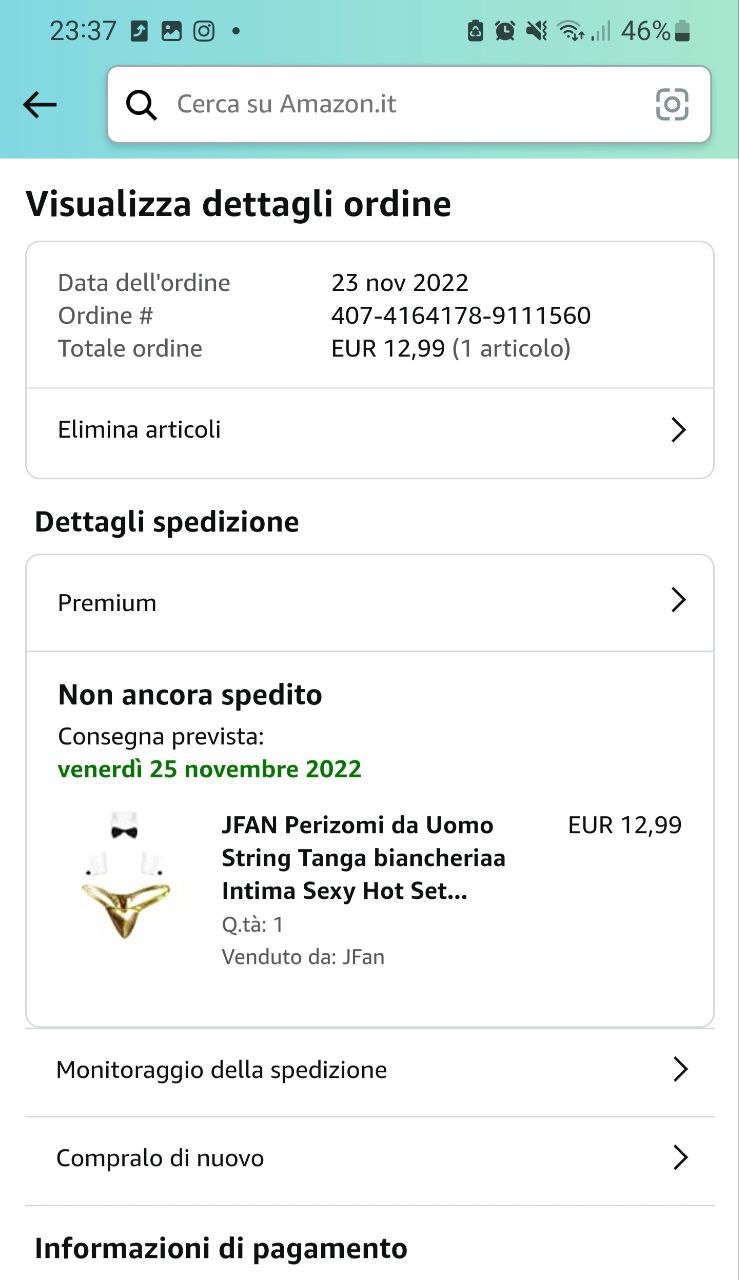This screenshot has height=1280, width=739.
Task: Tap the alarm clock status icon
Action: [505, 31]
